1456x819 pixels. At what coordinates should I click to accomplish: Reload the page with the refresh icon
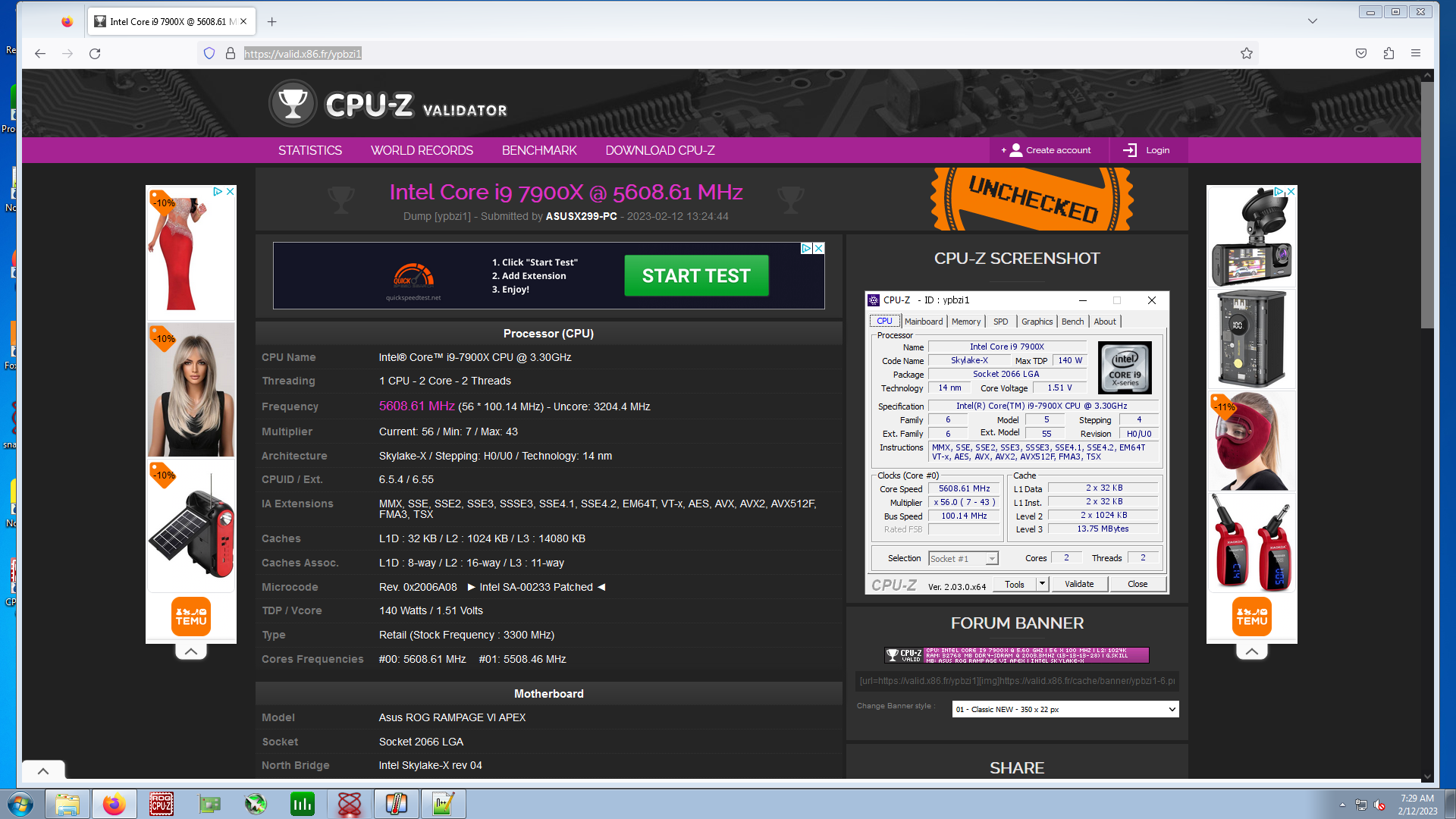coord(95,54)
